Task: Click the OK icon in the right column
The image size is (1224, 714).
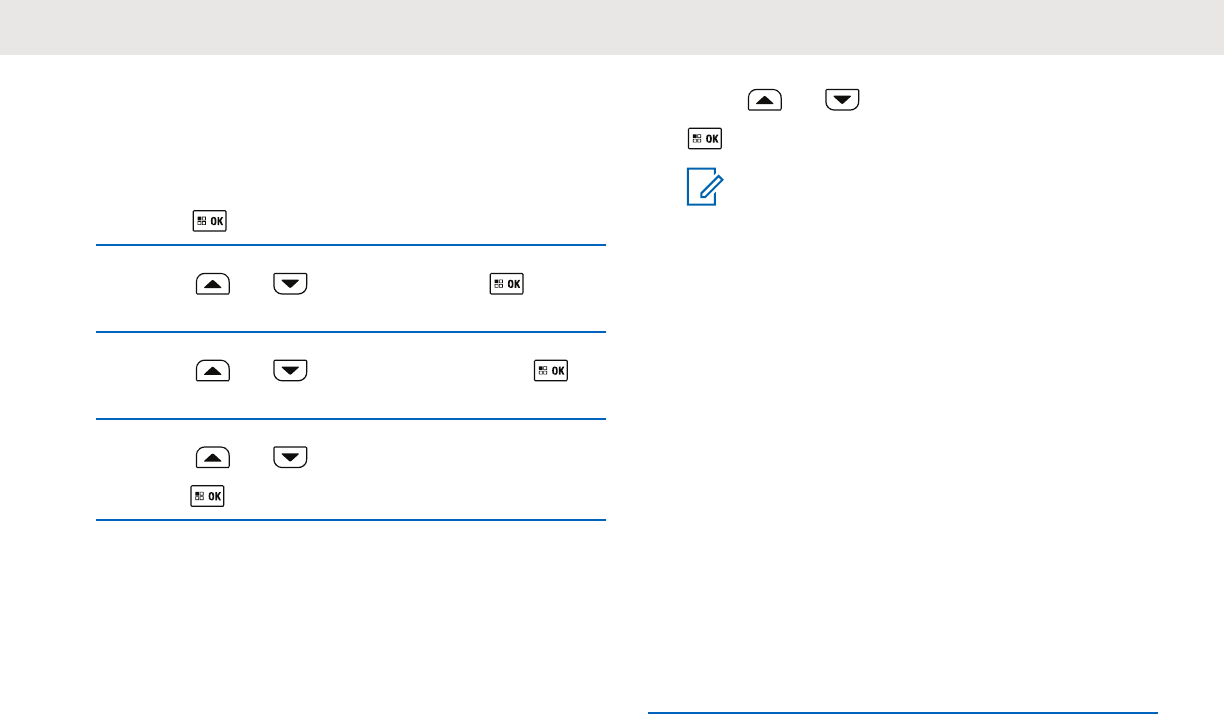Action: click(x=705, y=139)
